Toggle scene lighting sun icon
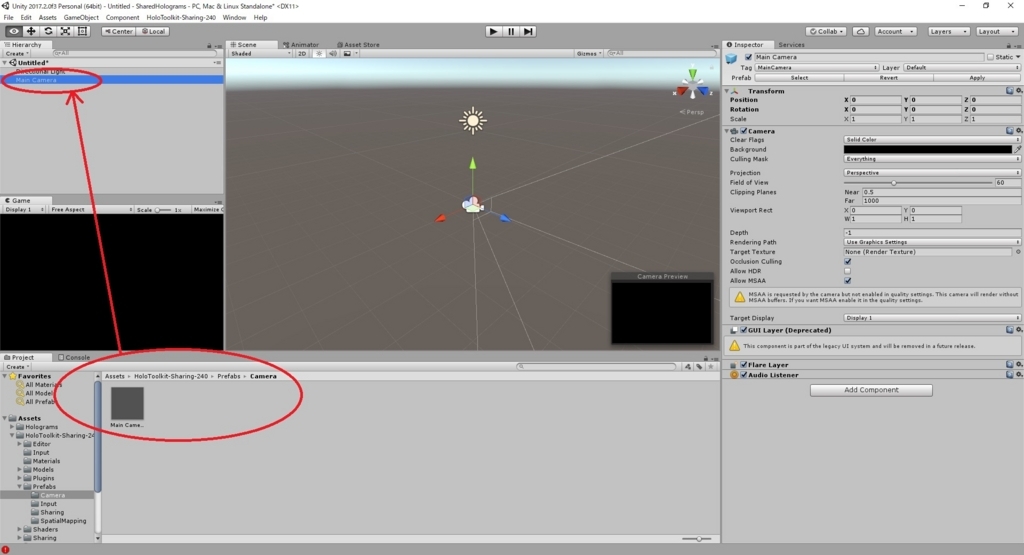The height and width of the screenshot is (555, 1024). click(319, 54)
